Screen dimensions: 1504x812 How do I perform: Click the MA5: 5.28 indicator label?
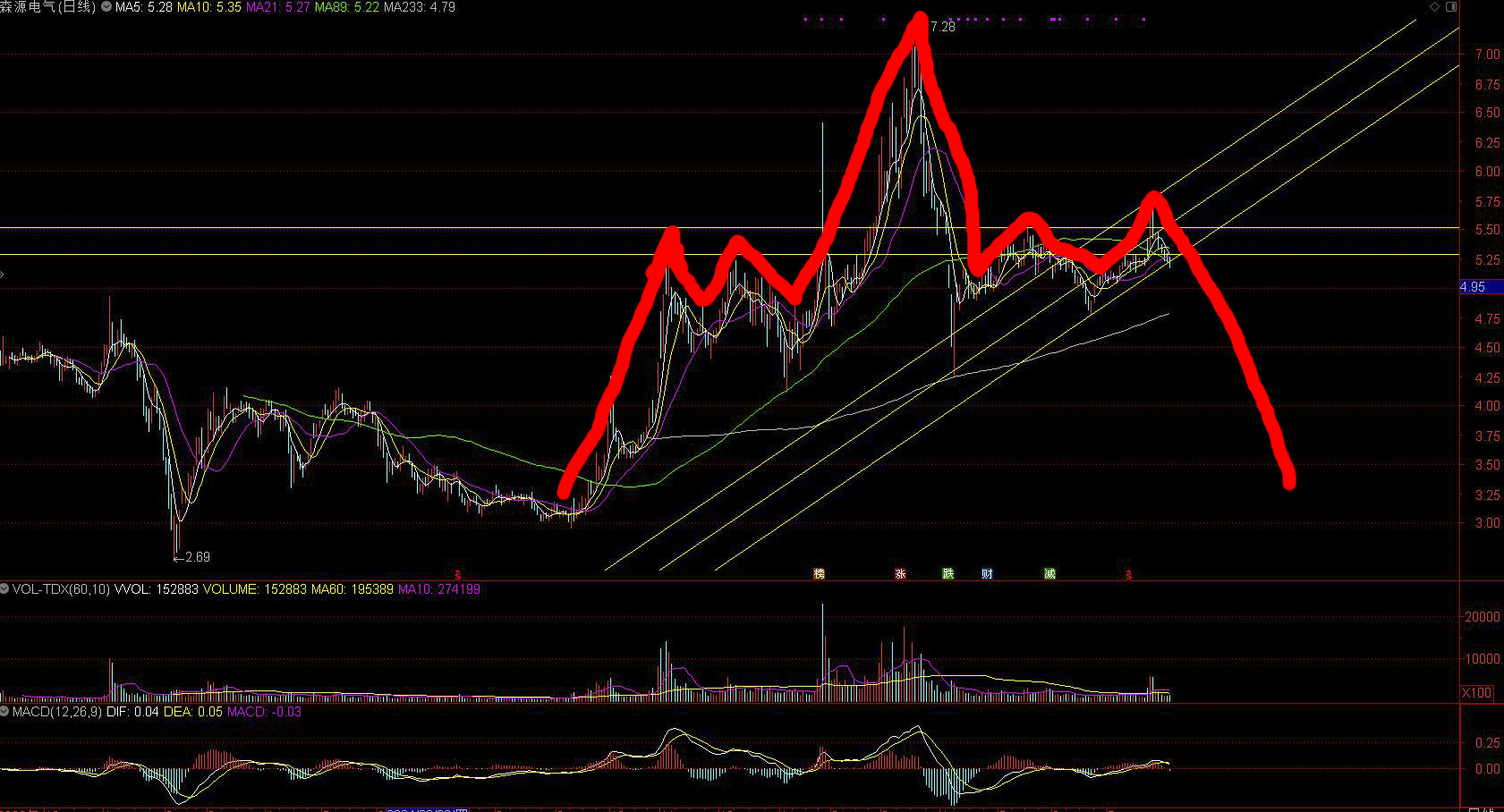point(144,7)
